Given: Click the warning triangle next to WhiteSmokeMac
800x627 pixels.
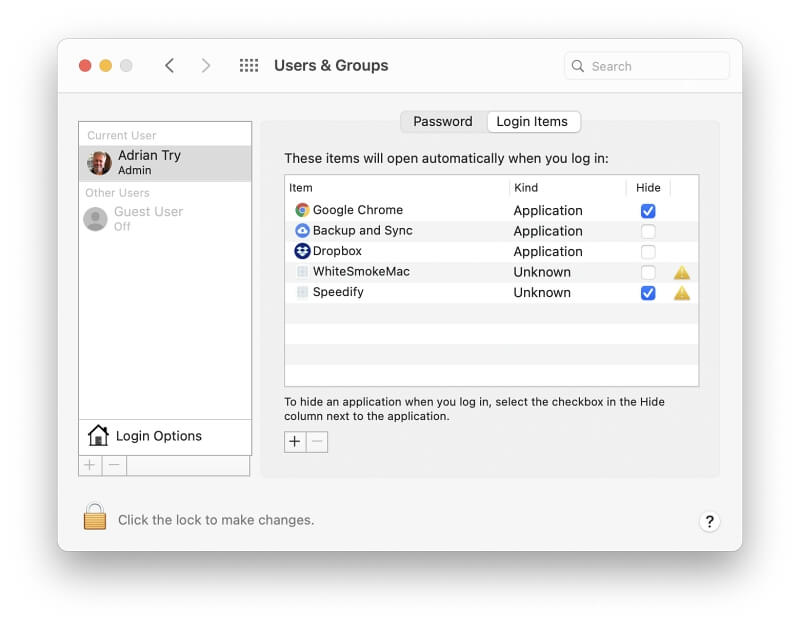Looking at the screenshot, I should click(x=682, y=272).
